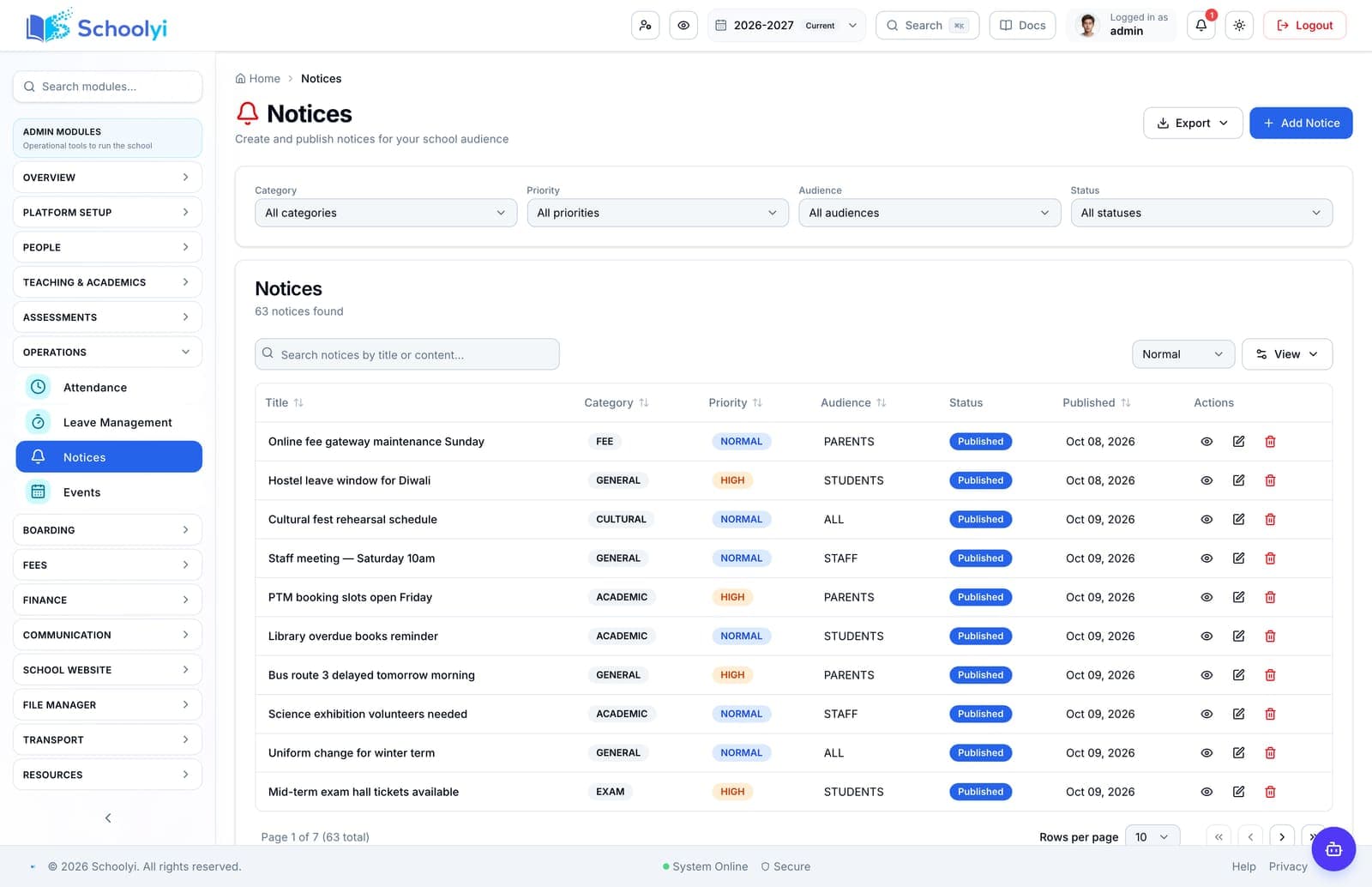The width and height of the screenshot is (1372, 887).
Task: Expand the TEACHING & ACADEMICS module
Action: (107, 282)
